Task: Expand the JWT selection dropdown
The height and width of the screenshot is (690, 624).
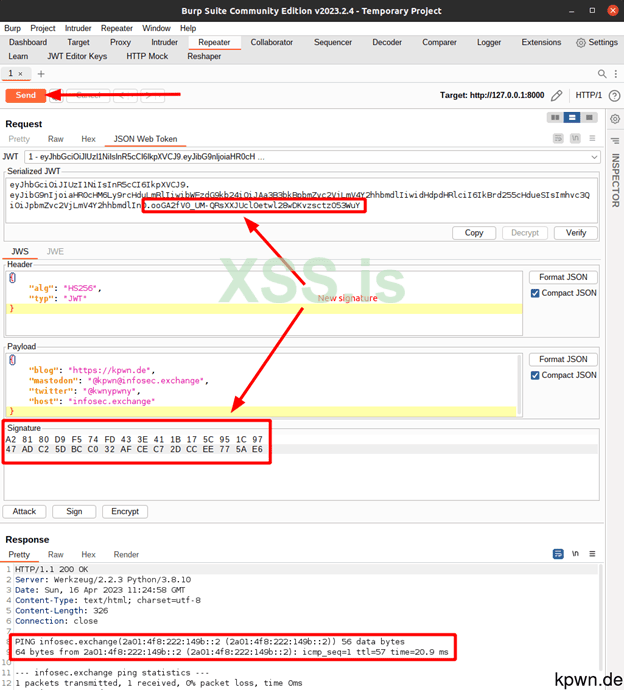Action: pyautogui.click(x=594, y=157)
